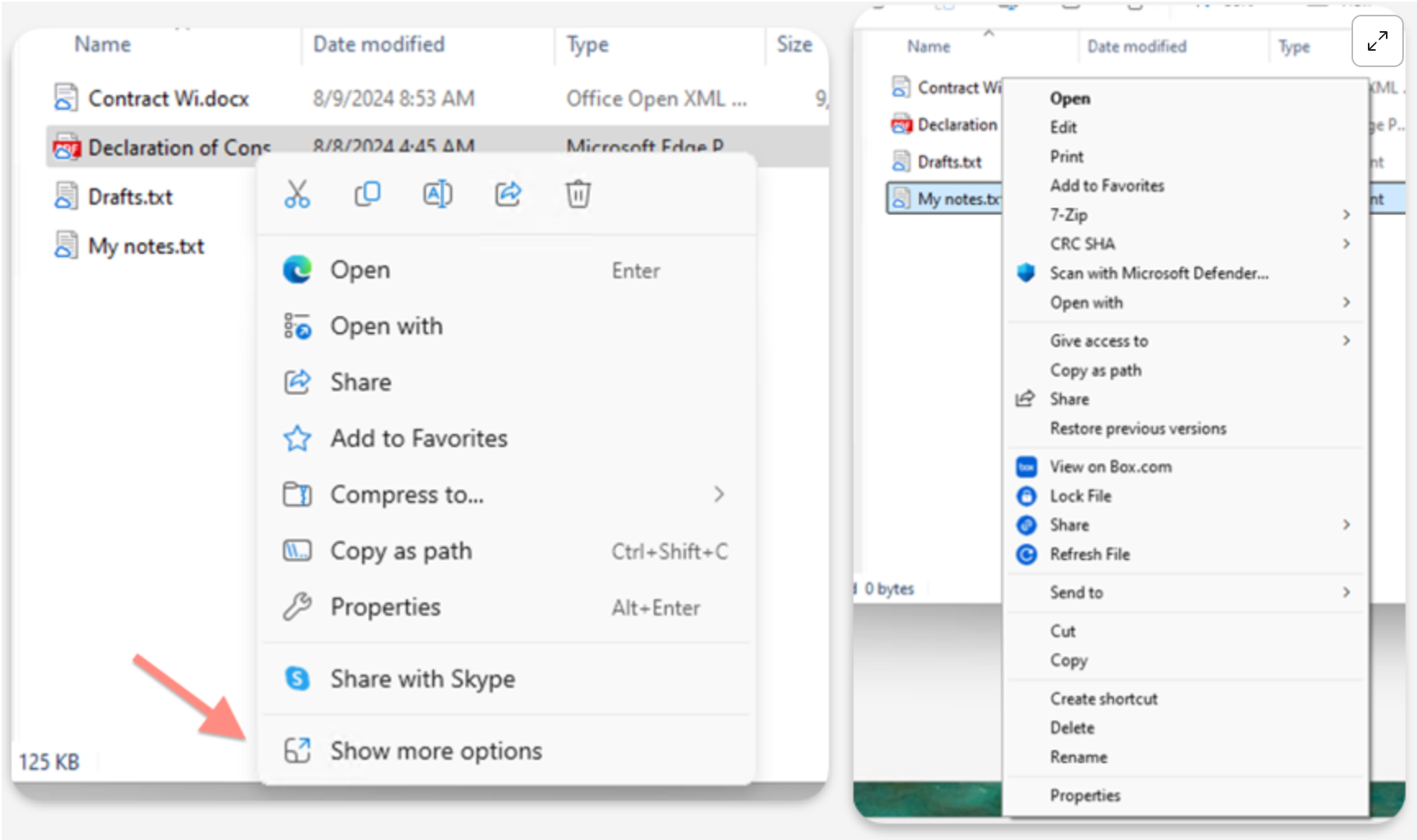Choose Copy as path with Ctrl+Shift+C shortcut

click(x=401, y=551)
